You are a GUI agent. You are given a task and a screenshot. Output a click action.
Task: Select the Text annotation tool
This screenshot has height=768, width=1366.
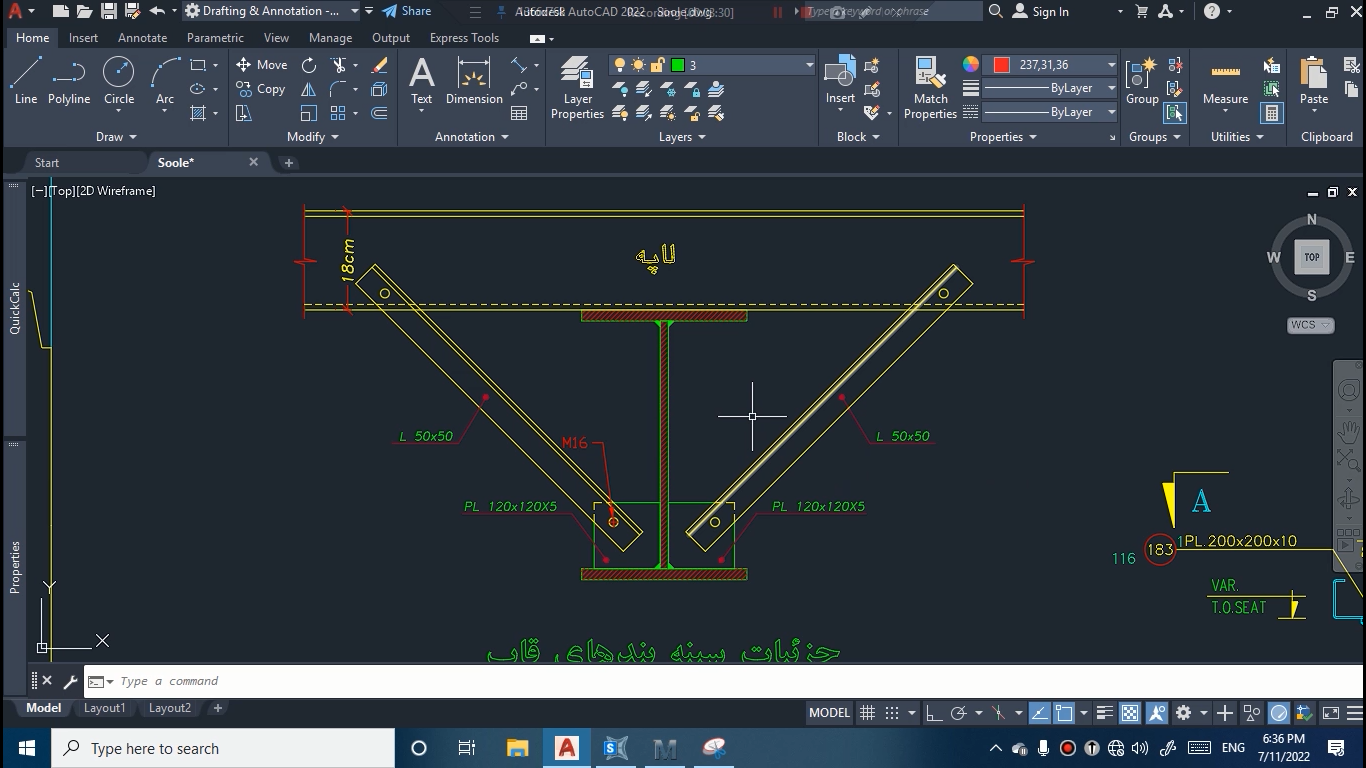tap(422, 80)
